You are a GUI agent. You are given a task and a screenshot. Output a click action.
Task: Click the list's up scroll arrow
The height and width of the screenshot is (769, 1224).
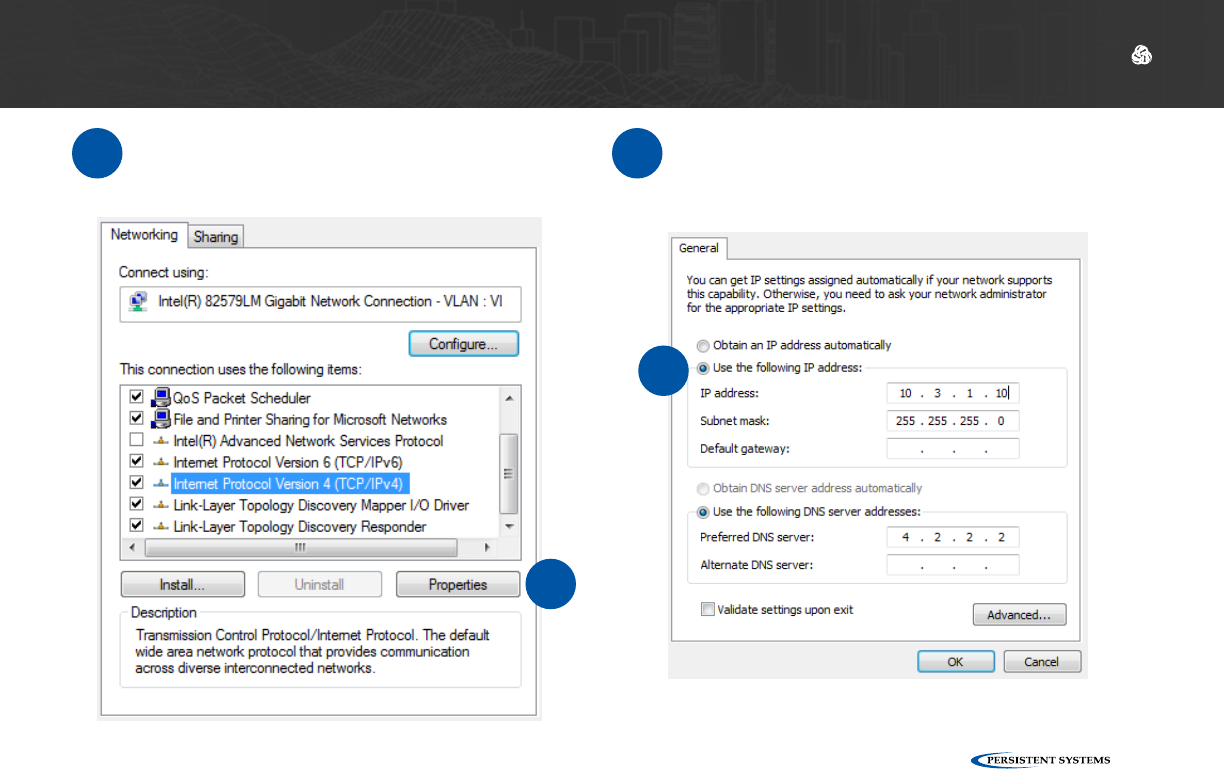[x=509, y=397]
